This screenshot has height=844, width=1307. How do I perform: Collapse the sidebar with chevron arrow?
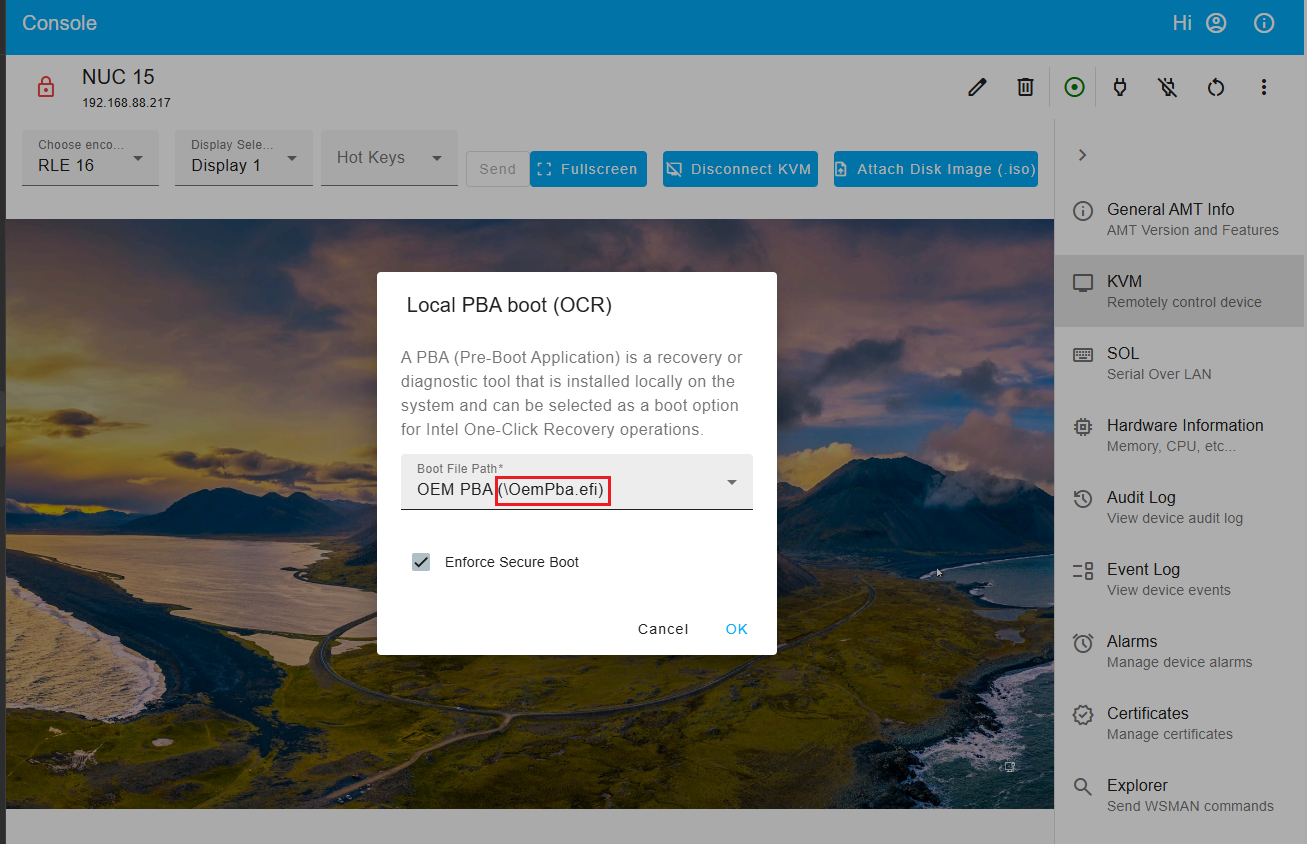(x=1082, y=155)
